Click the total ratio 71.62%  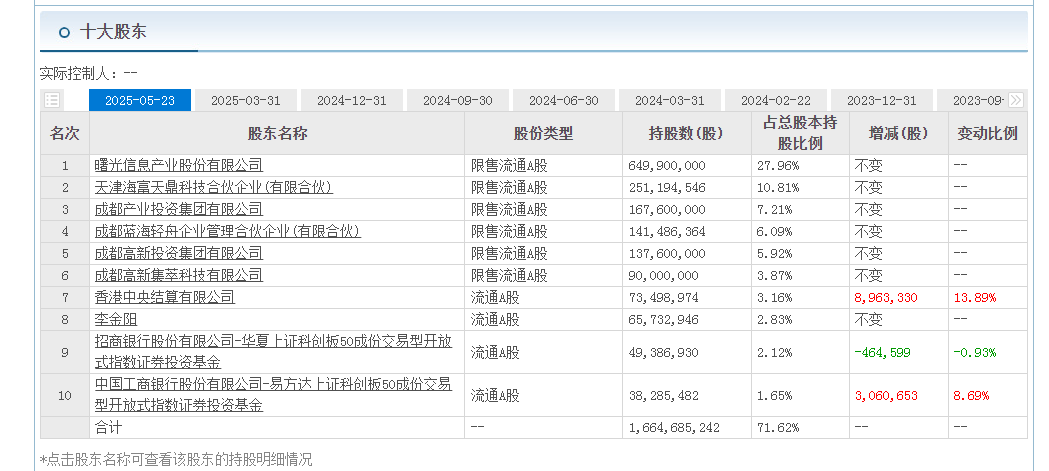pos(778,427)
